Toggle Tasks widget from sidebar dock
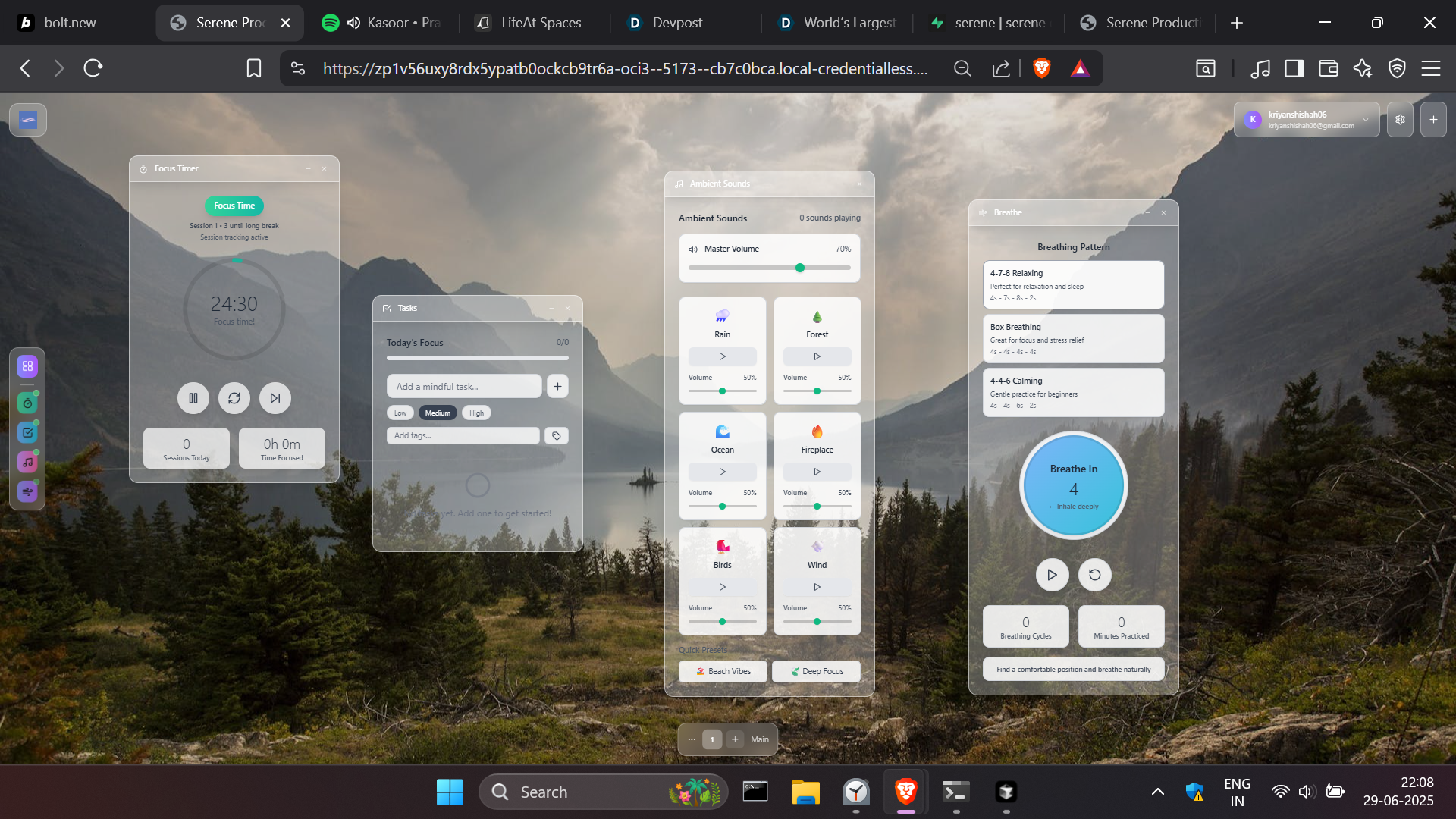Image resolution: width=1456 pixels, height=819 pixels. coord(27,433)
